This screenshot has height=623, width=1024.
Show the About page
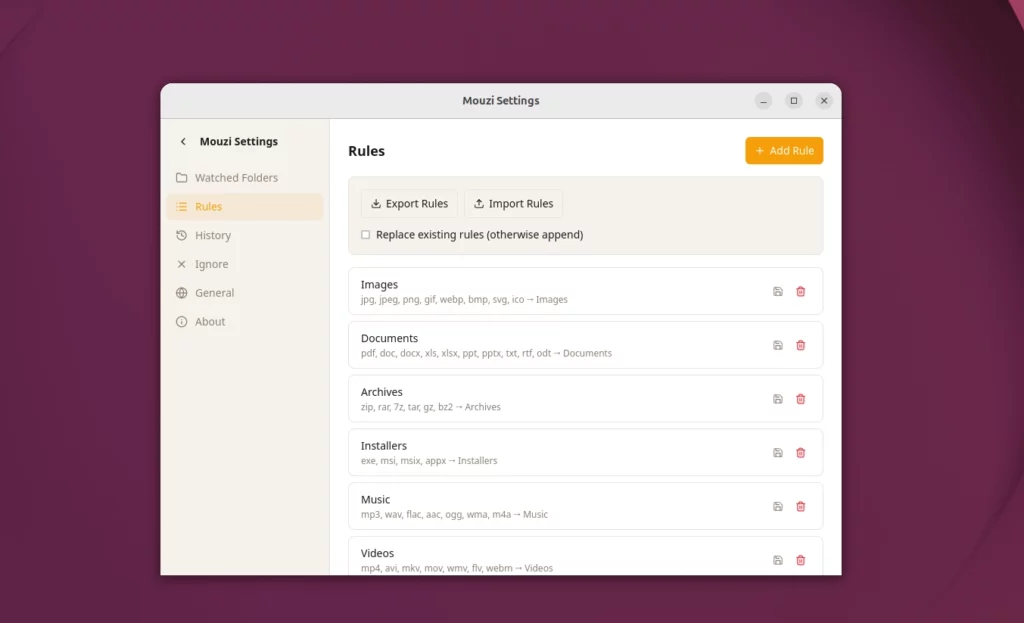[x=245, y=321]
